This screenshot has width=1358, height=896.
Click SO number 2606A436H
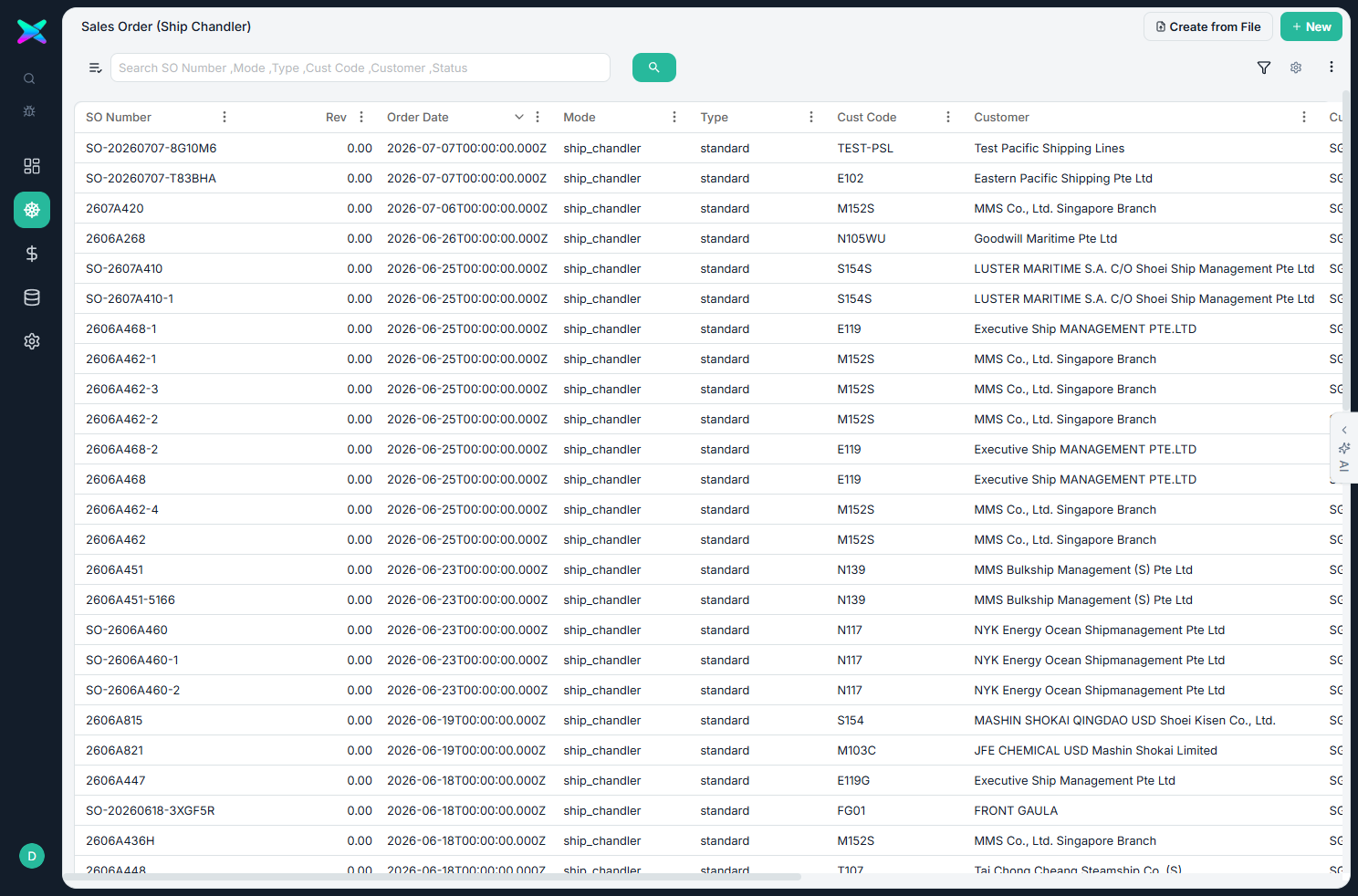pyautogui.click(x=120, y=840)
